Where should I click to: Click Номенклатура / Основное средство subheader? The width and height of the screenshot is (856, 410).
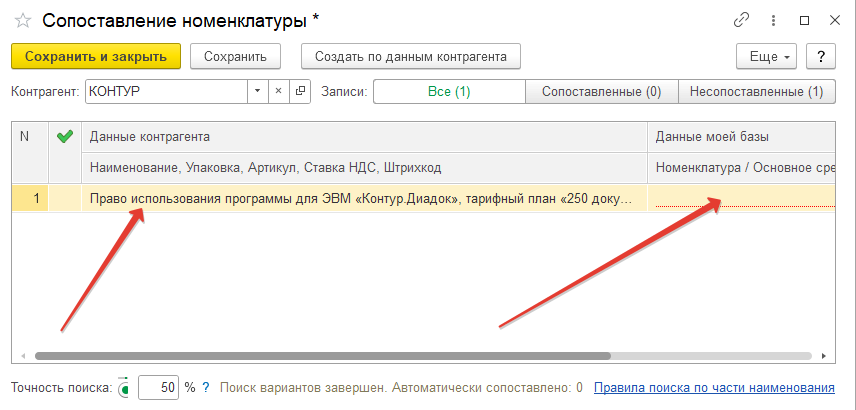click(x=742, y=168)
